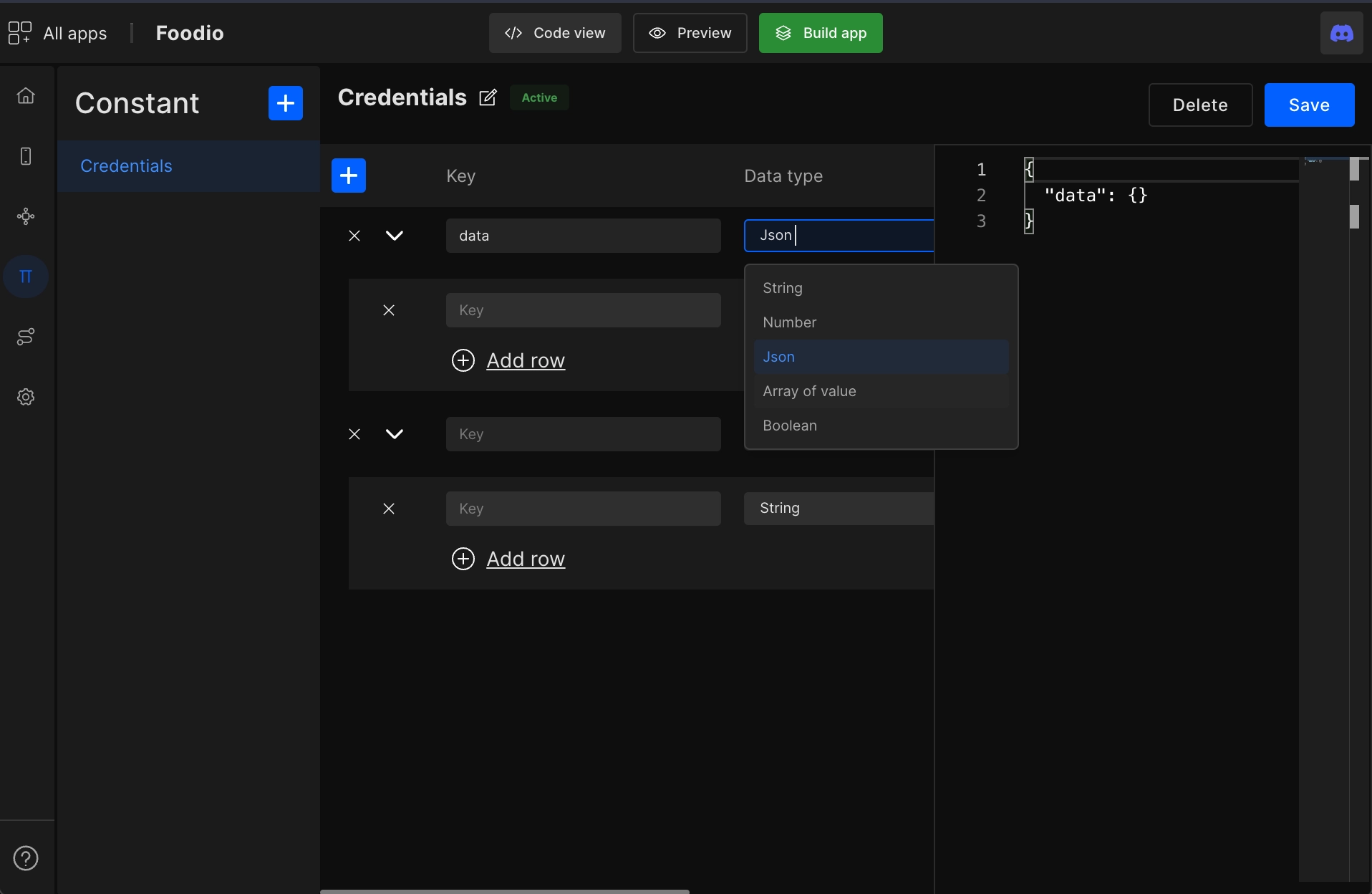Open Code view
This screenshot has height=894, width=1372.
click(x=555, y=33)
